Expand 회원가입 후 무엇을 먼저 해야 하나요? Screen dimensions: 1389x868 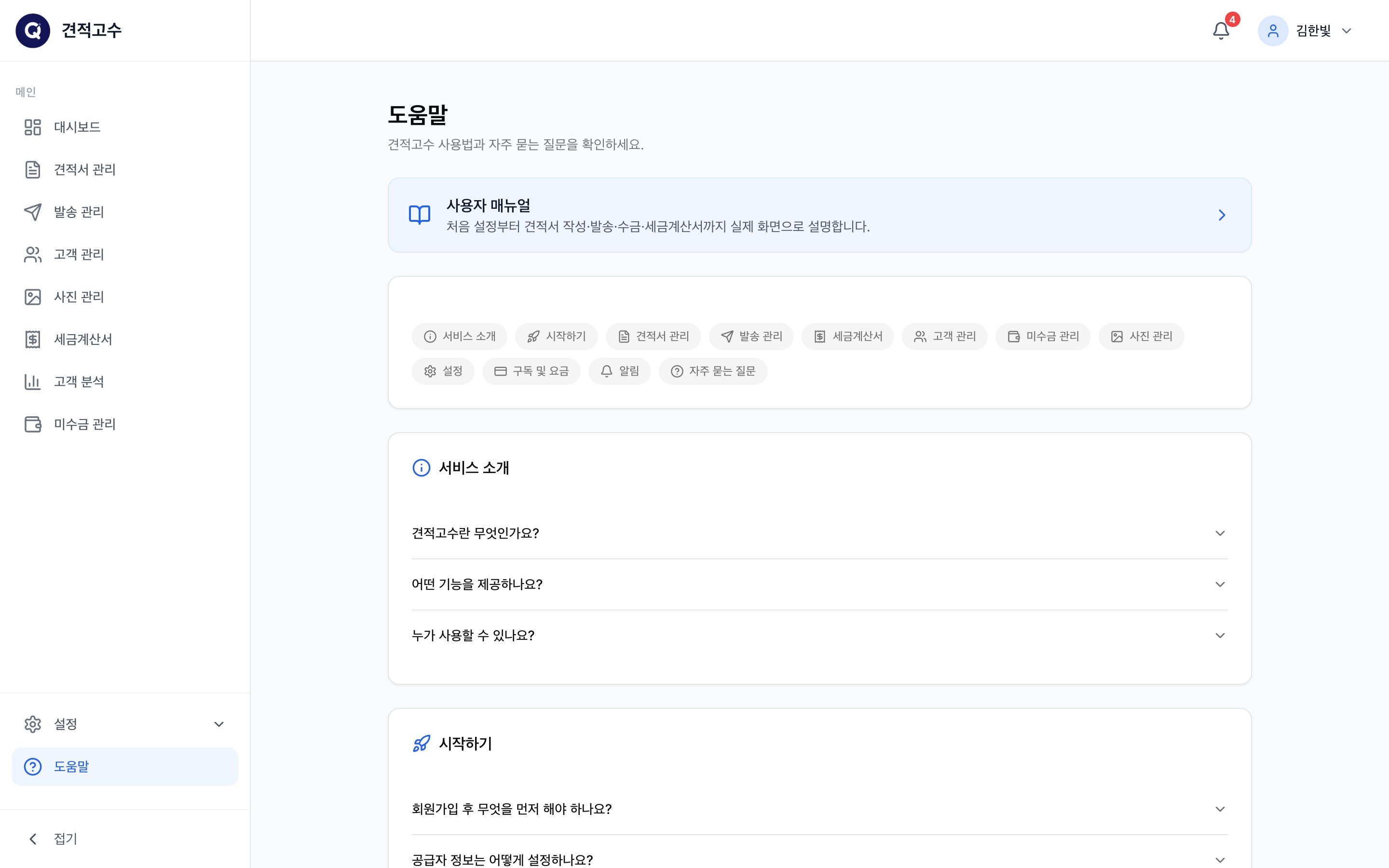pyautogui.click(x=819, y=809)
